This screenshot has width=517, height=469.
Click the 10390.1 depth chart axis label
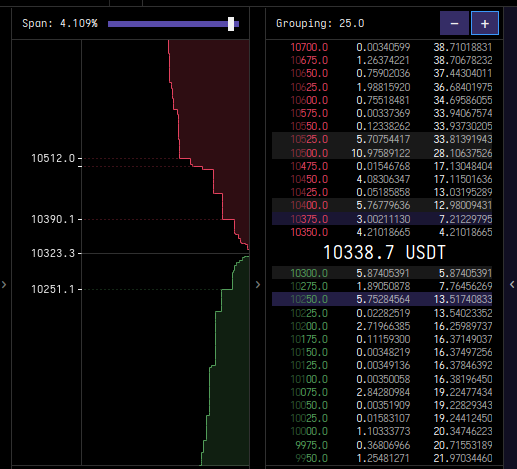point(53,219)
